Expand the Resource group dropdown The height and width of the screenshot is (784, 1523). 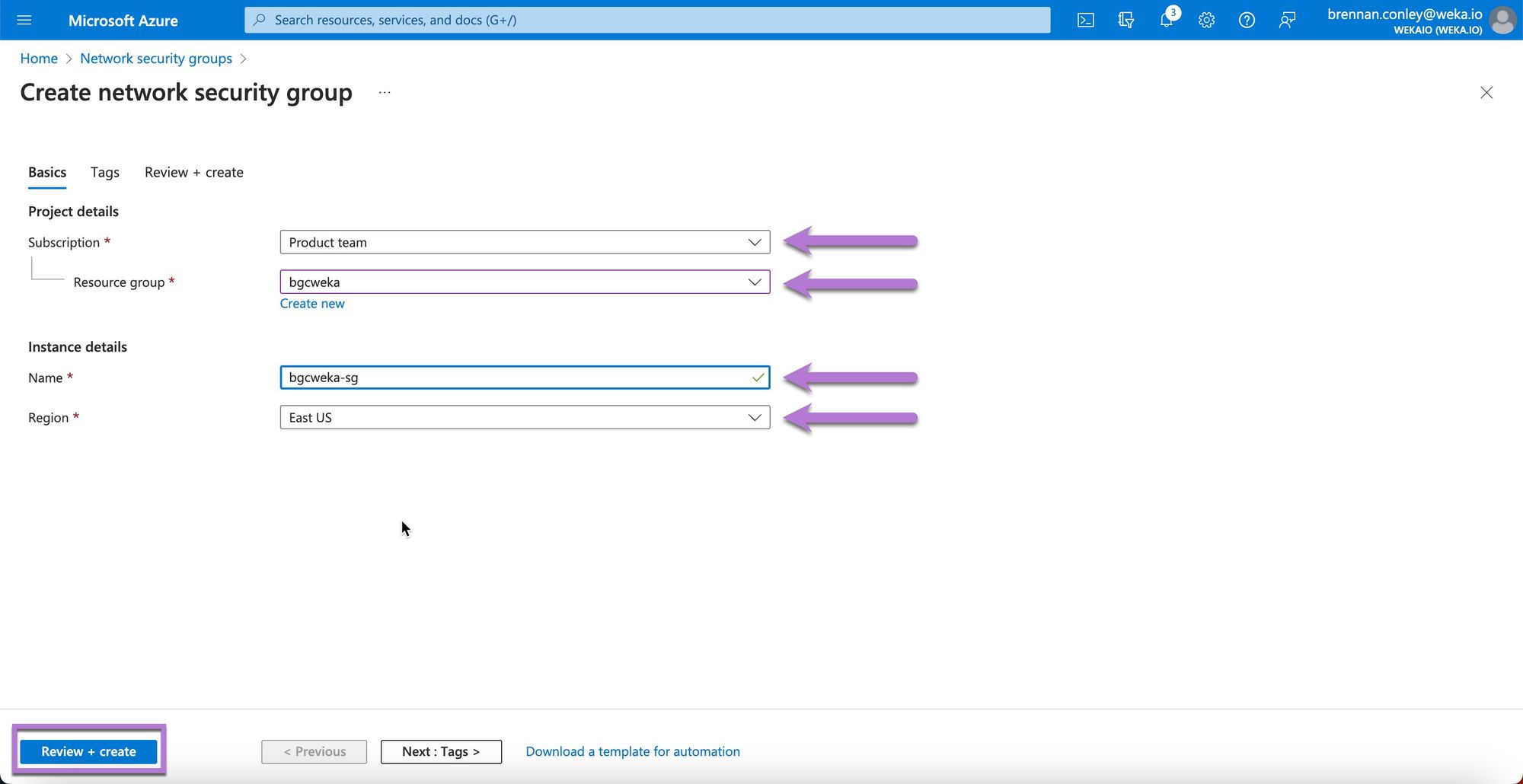[x=525, y=282]
